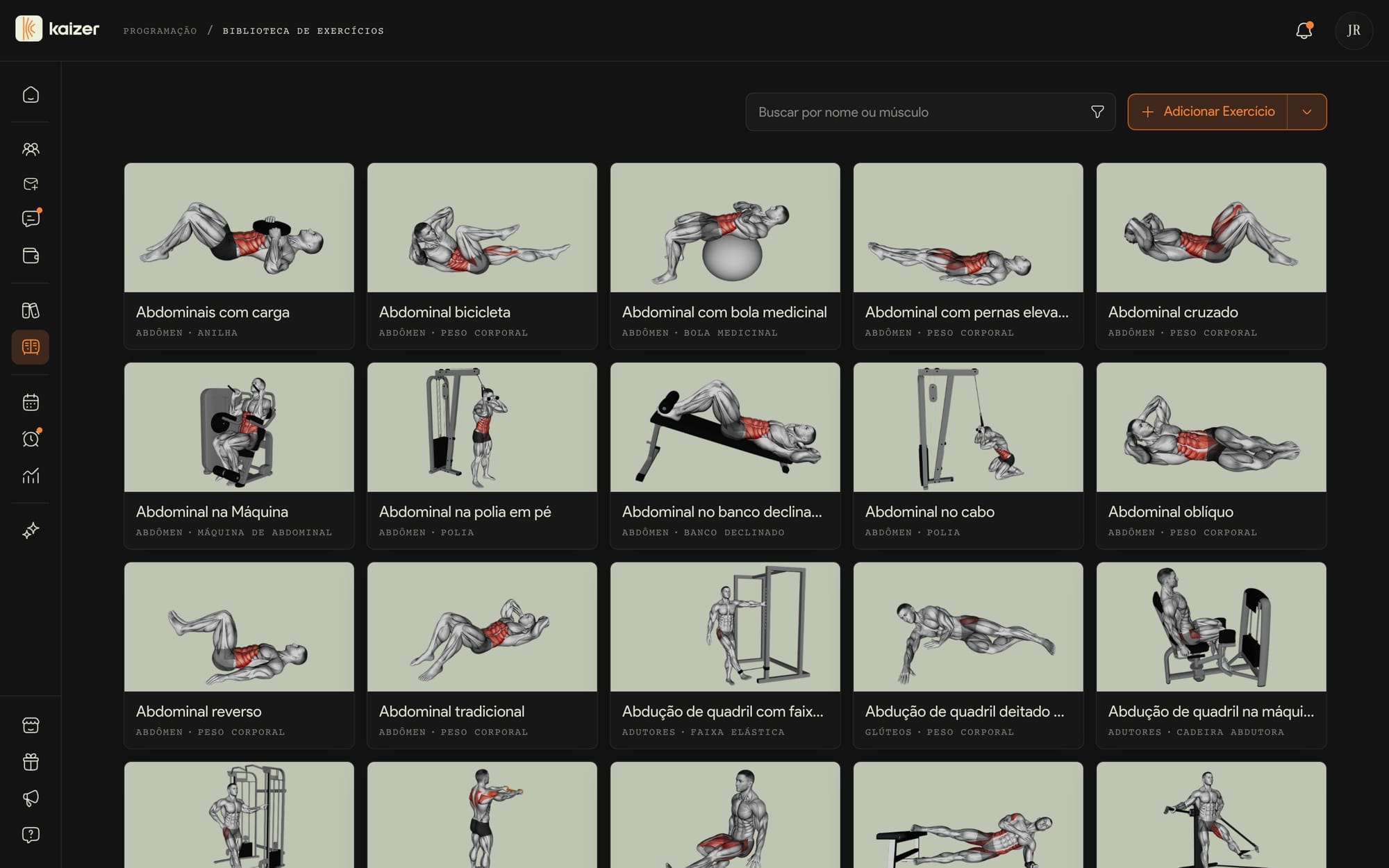Open the JR profile avatar
Viewport: 1389px width, 868px height.
(x=1354, y=31)
